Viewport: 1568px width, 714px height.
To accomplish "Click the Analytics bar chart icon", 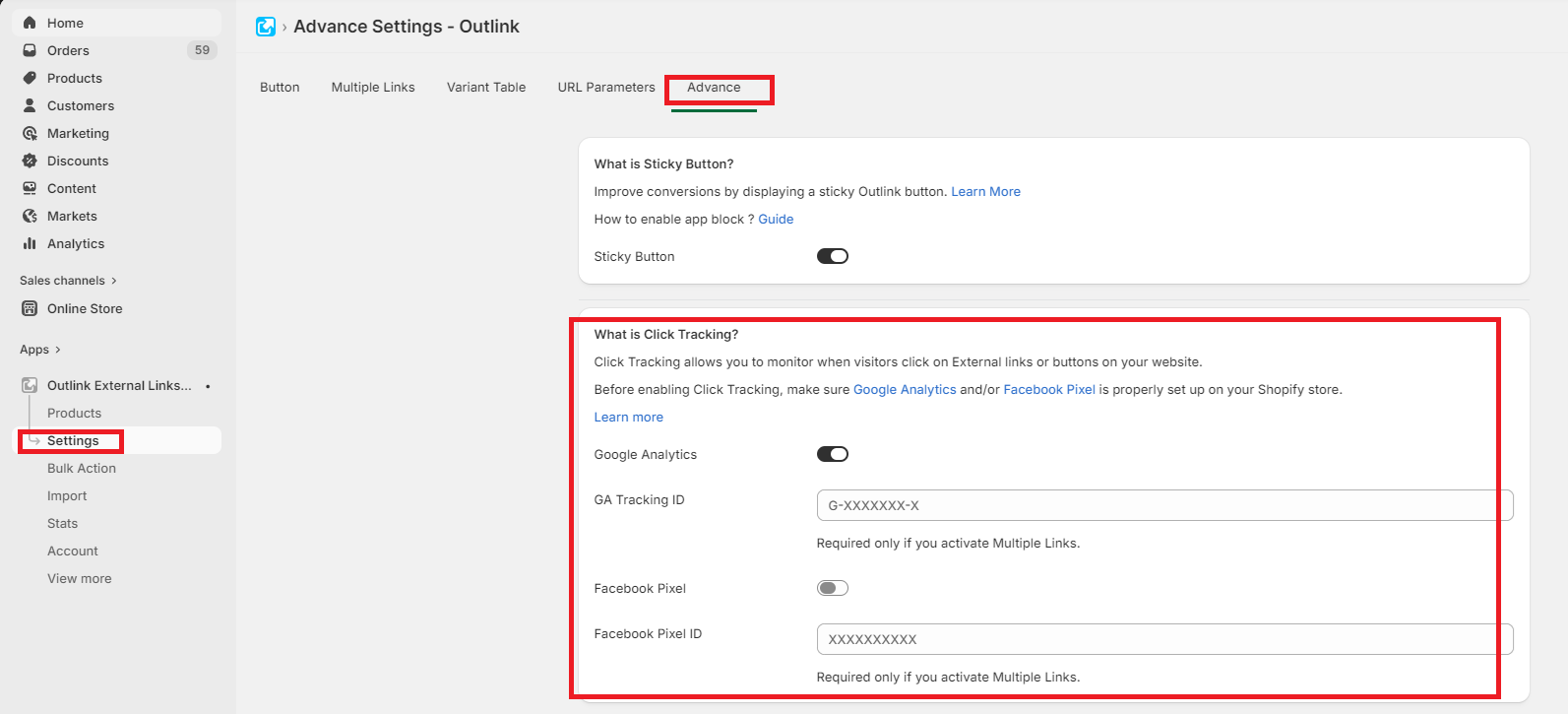I will point(30,243).
